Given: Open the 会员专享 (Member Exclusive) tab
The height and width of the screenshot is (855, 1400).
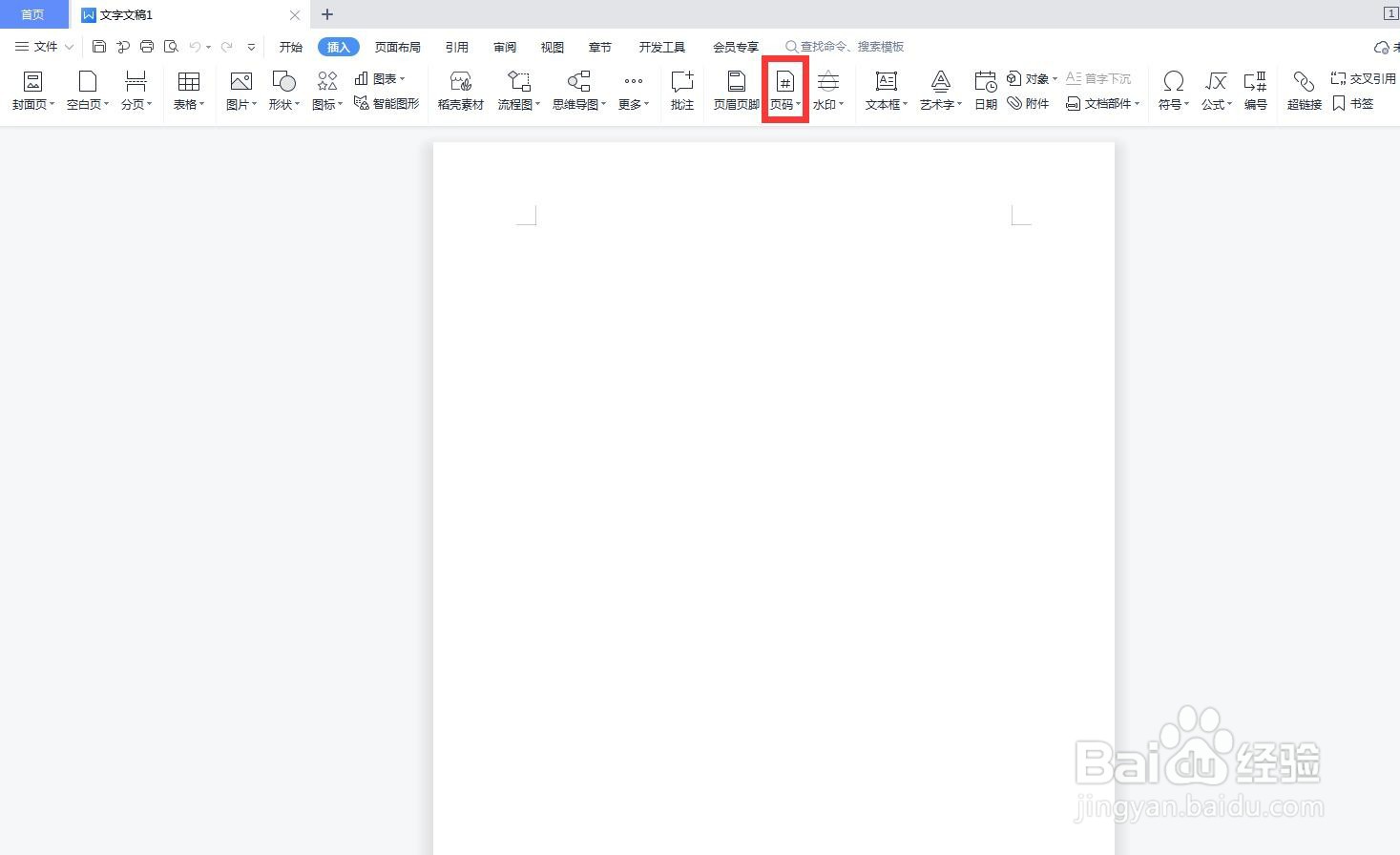Looking at the screenshot, I should [735, 47].
